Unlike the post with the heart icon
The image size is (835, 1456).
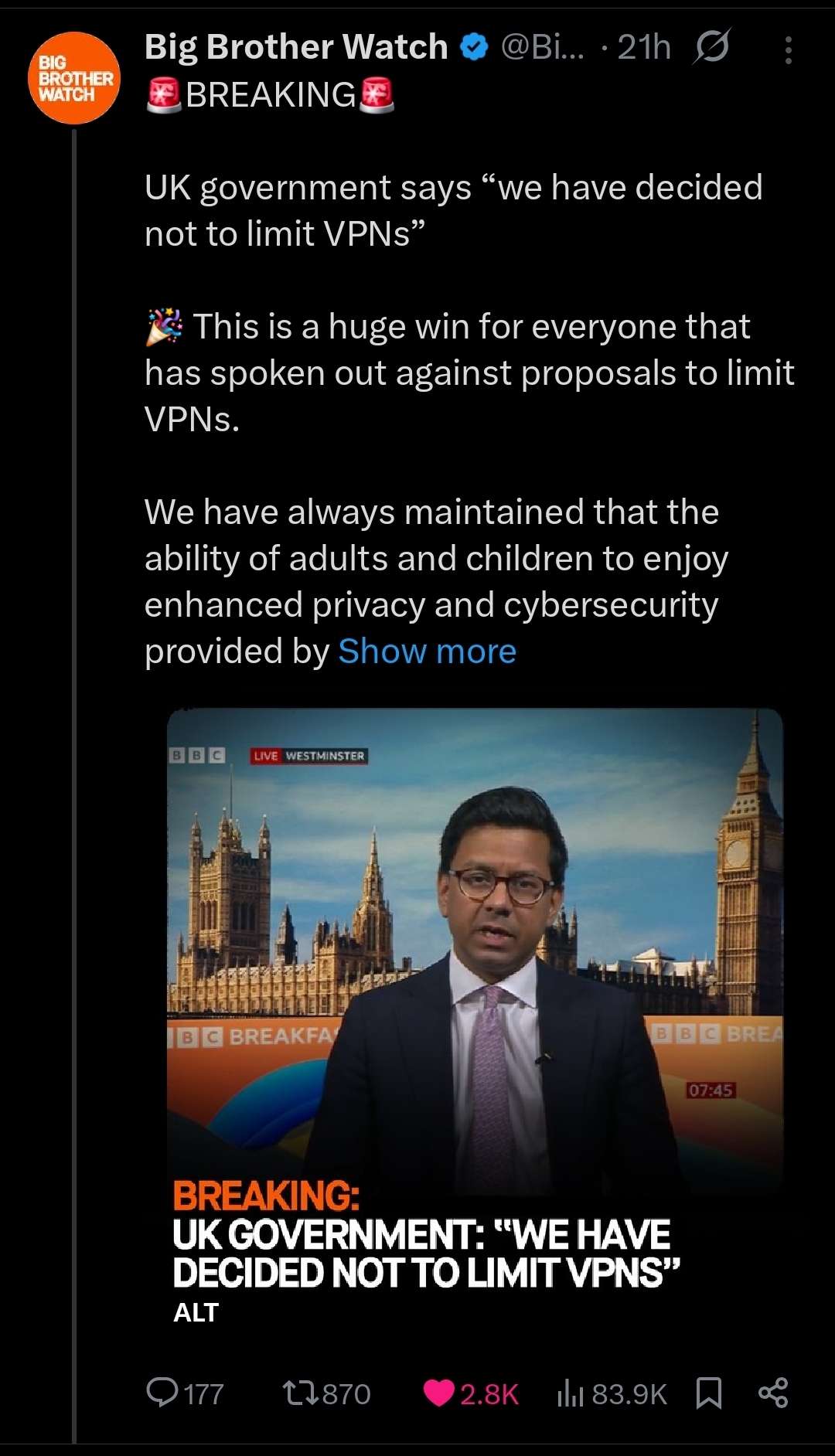click(438, 1393)
